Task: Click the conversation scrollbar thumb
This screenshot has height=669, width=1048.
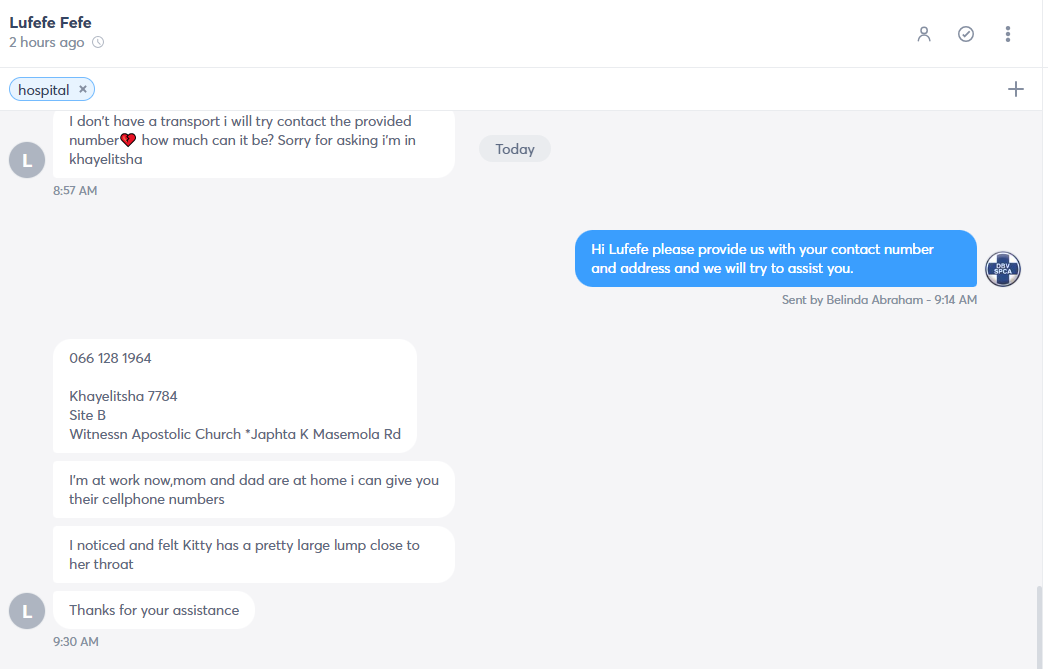Action: pos(1038,626)
